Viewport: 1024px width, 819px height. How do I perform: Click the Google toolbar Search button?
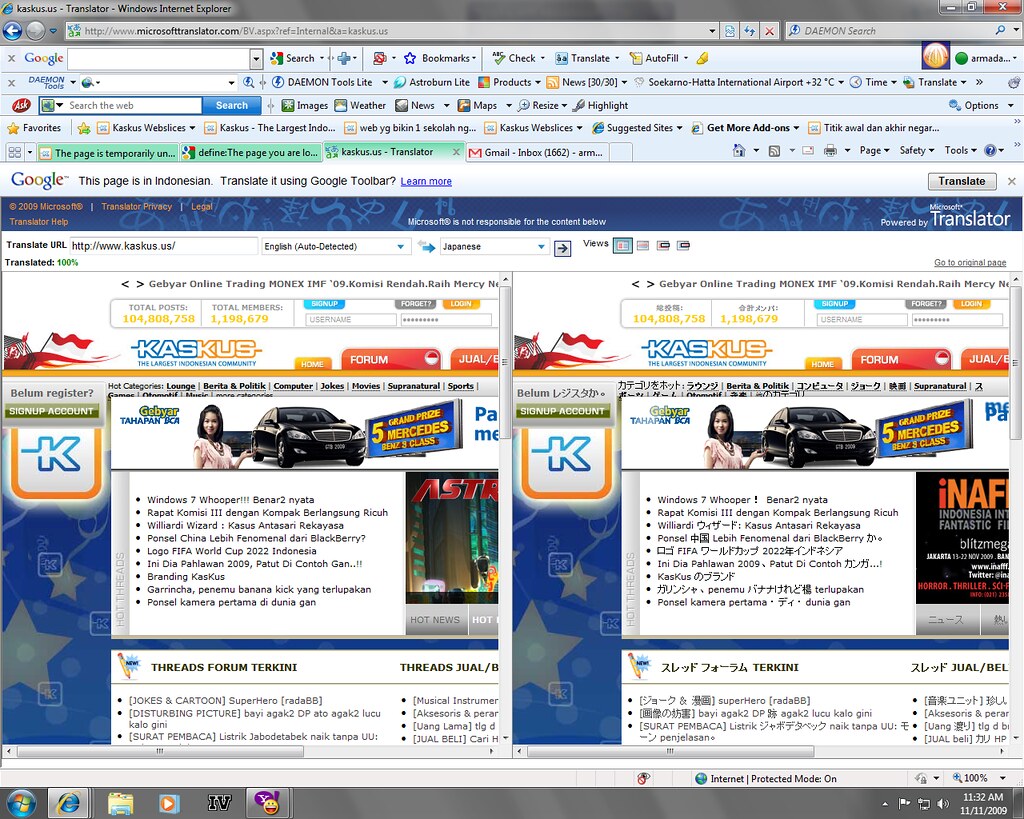tap(293, 58)
